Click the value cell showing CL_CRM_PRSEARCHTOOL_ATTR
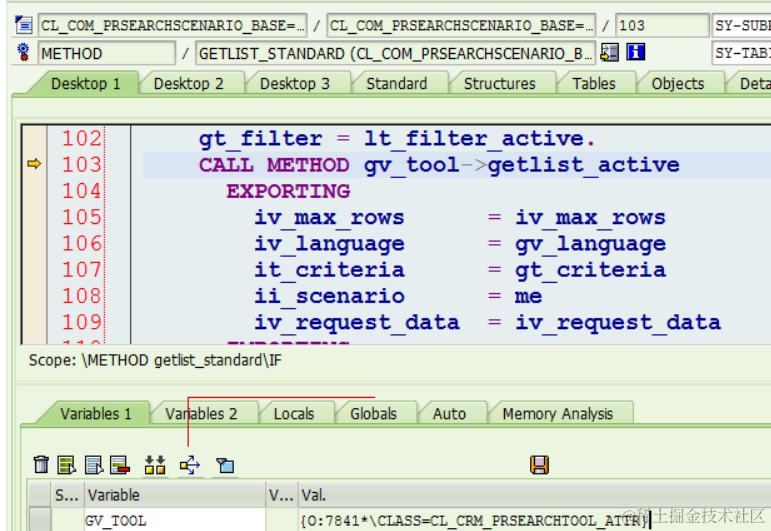 click(x=534, y=520)
